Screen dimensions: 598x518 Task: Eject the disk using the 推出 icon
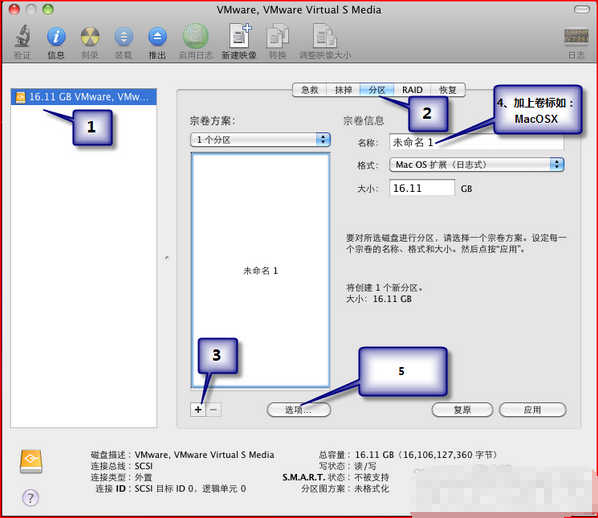tap(157, 37)
